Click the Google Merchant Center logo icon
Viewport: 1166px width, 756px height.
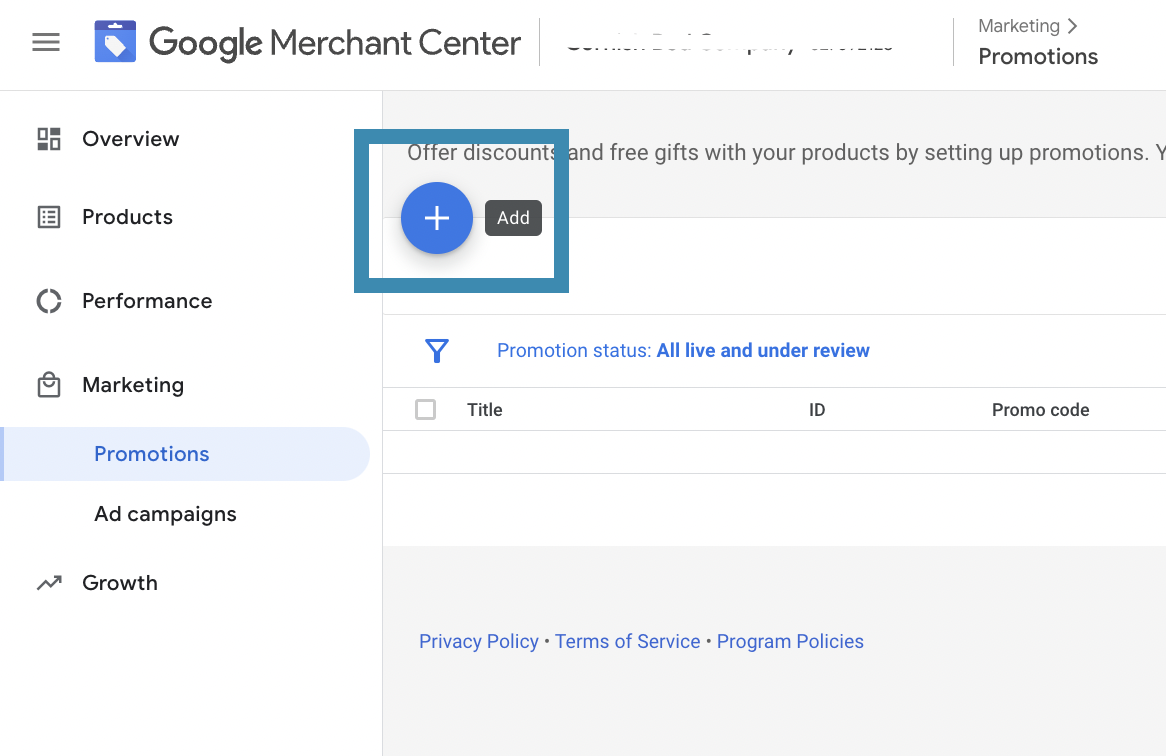coord(115,42)
